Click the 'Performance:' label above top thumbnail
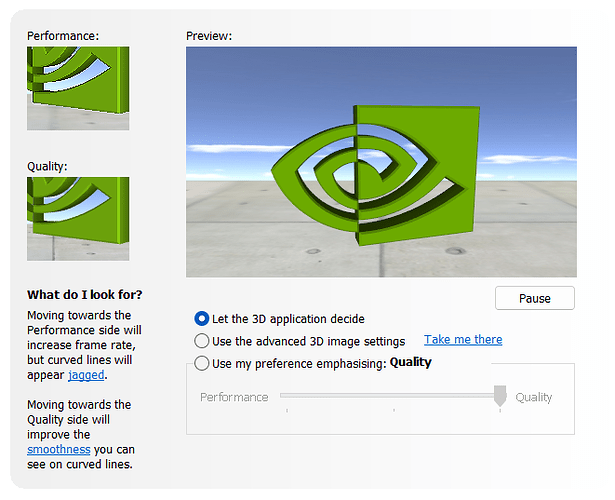Screen dimensions: 615x500 coord(63,36)
